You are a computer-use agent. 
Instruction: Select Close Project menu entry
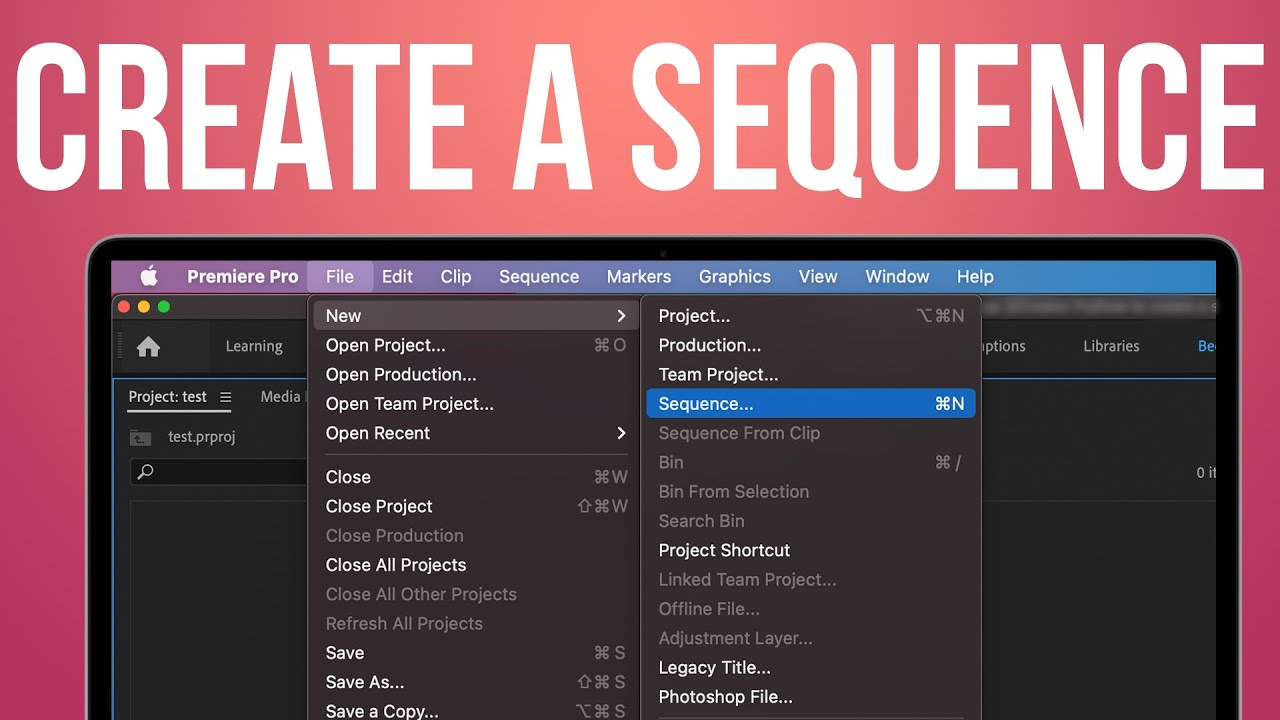coord(474,506)
